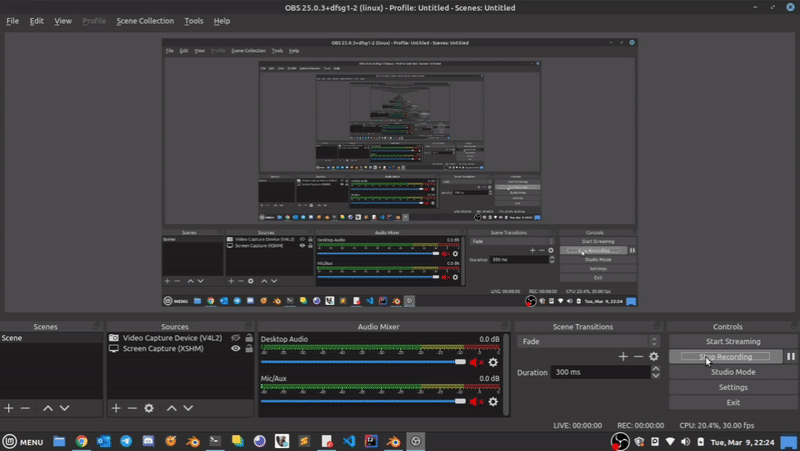Select Video Capture Device (V4L2) source
800x451 pixels.
coord(172,338)
